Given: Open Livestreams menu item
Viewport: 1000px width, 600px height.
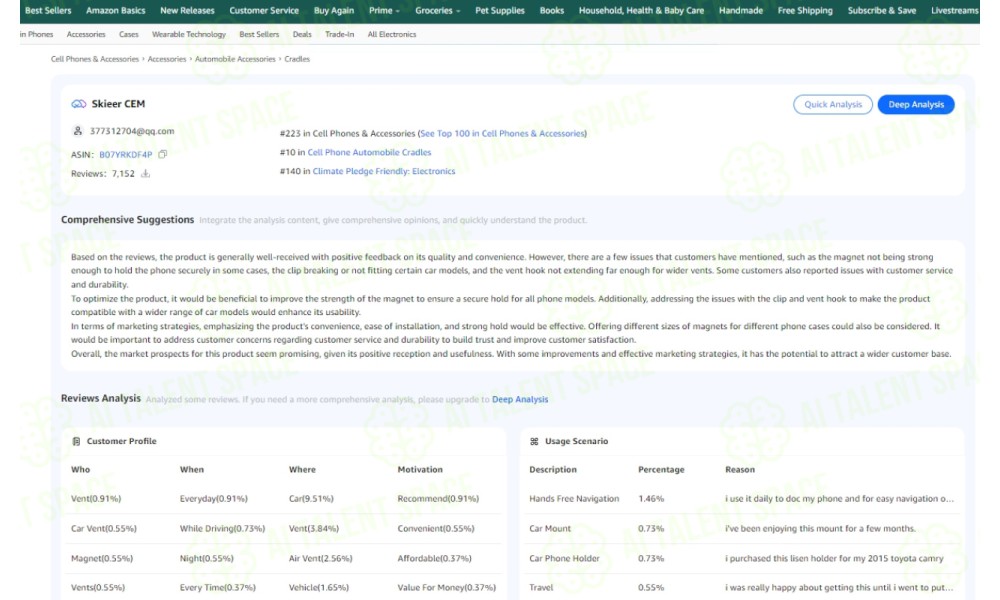Looking at the screenshot, I should [x=955, y=11].
